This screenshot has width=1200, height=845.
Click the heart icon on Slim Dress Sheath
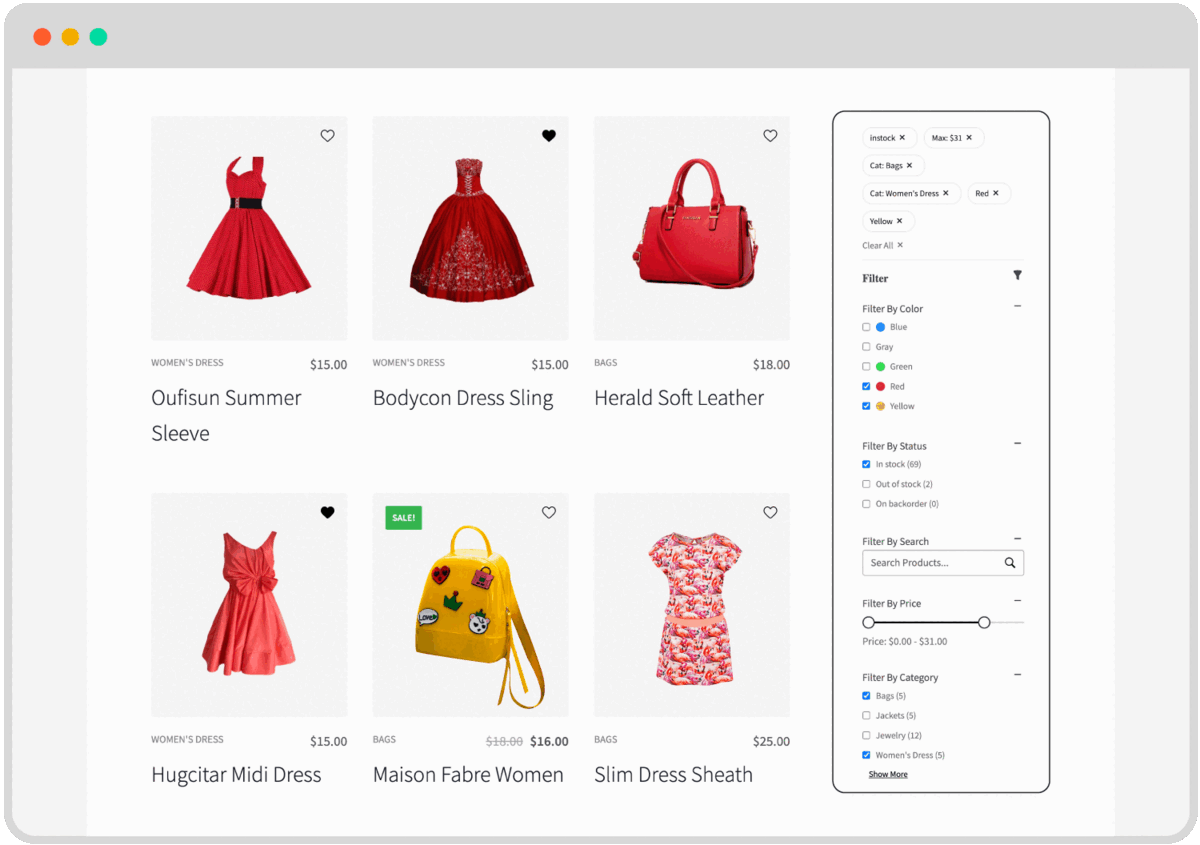[x=770, y=512]
